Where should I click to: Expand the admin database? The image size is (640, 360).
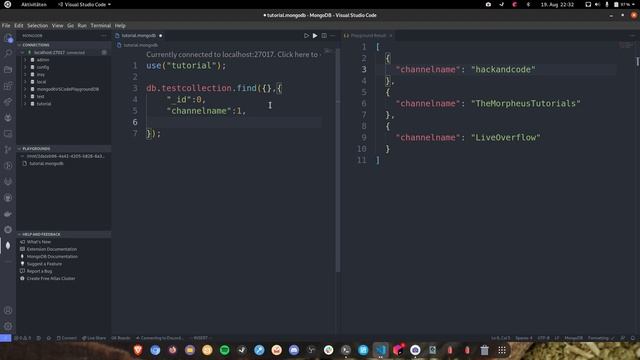pyautogui.click(x=26, y=60)
